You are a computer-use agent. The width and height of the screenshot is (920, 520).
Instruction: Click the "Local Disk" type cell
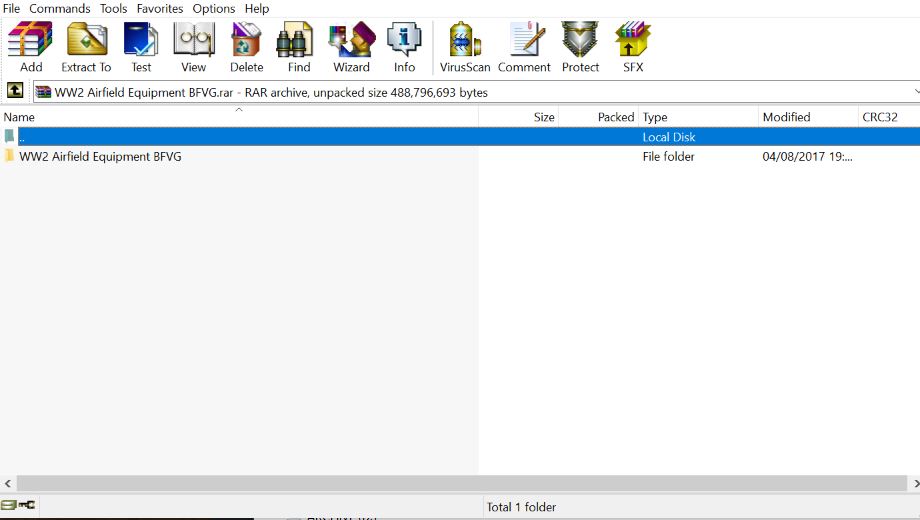pos(669,137)
